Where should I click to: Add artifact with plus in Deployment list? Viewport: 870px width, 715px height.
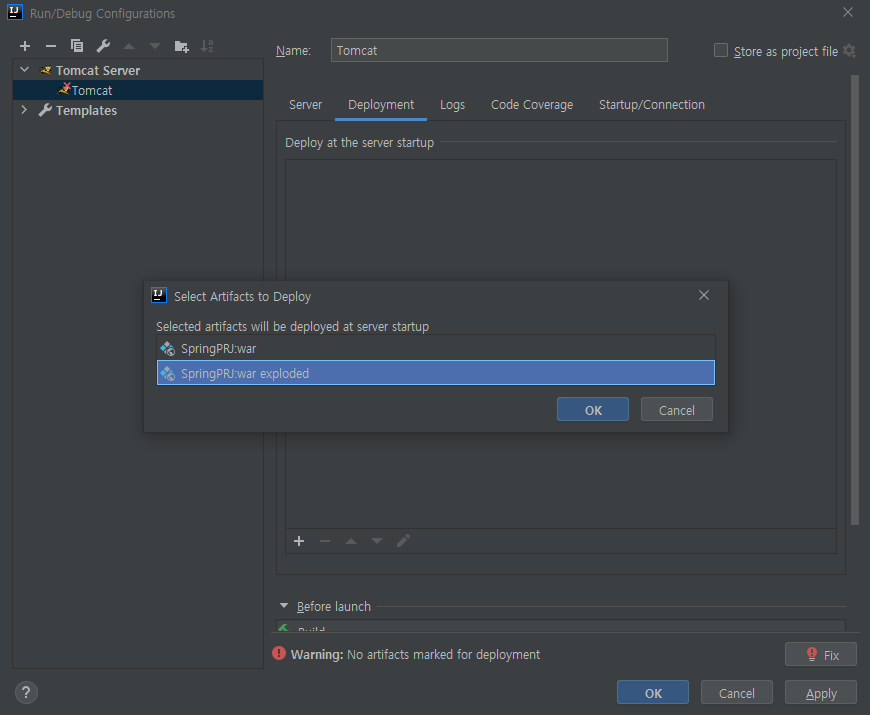click(299, 541)
